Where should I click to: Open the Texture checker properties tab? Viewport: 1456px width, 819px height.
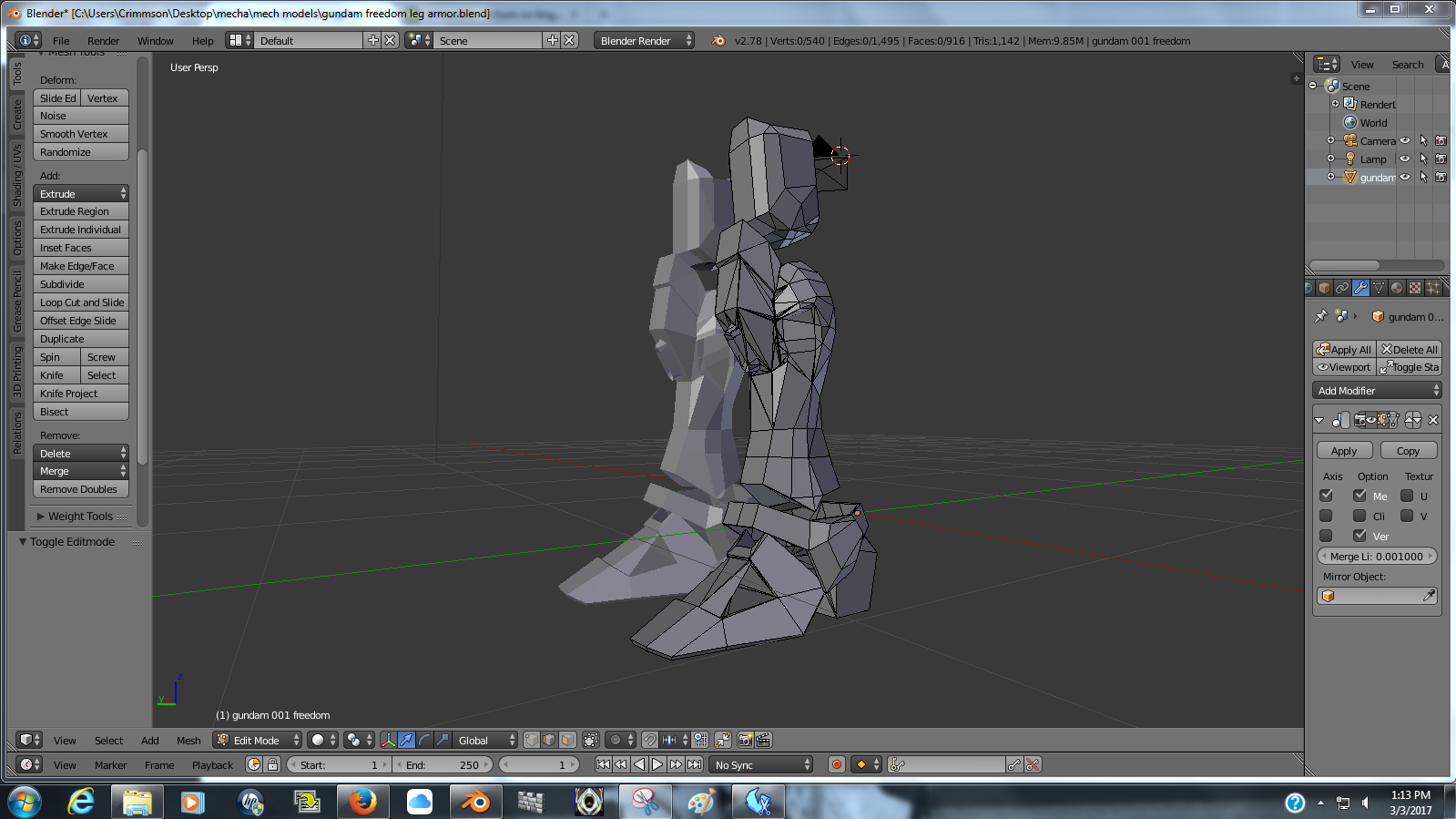coord(1415,288)
